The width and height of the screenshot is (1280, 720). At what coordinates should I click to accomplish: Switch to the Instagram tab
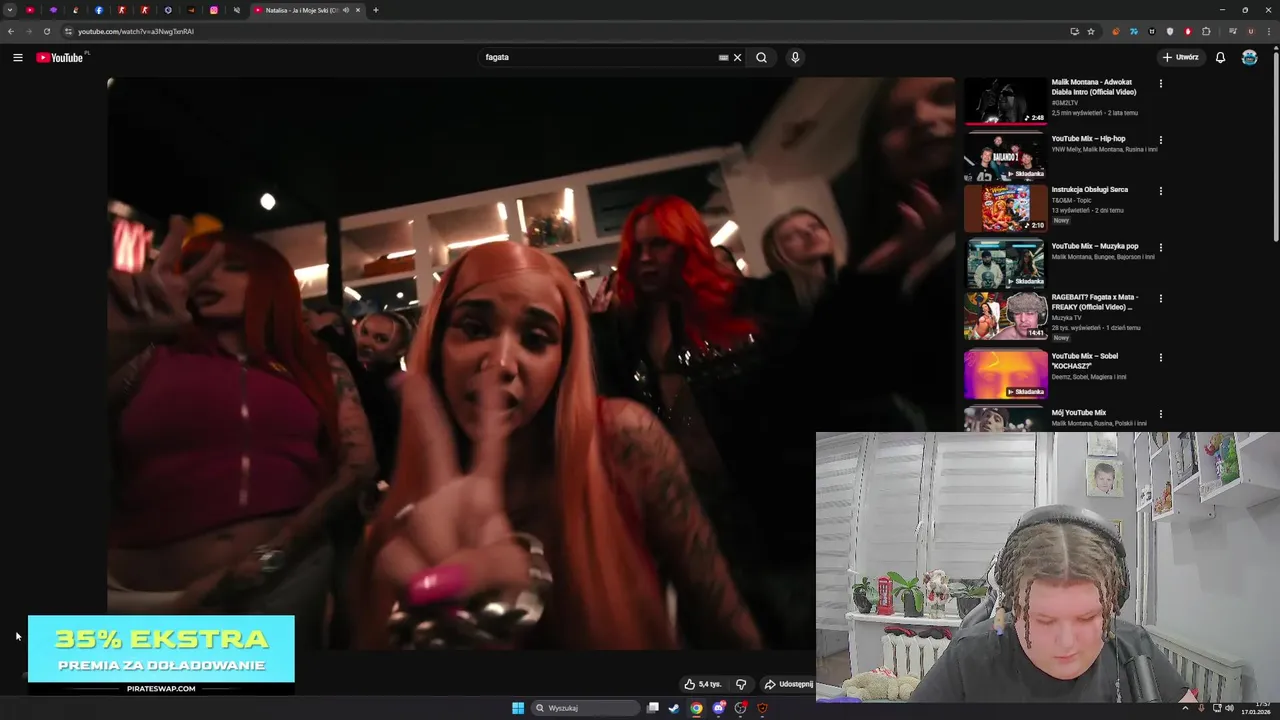click(x=214, y=10)
